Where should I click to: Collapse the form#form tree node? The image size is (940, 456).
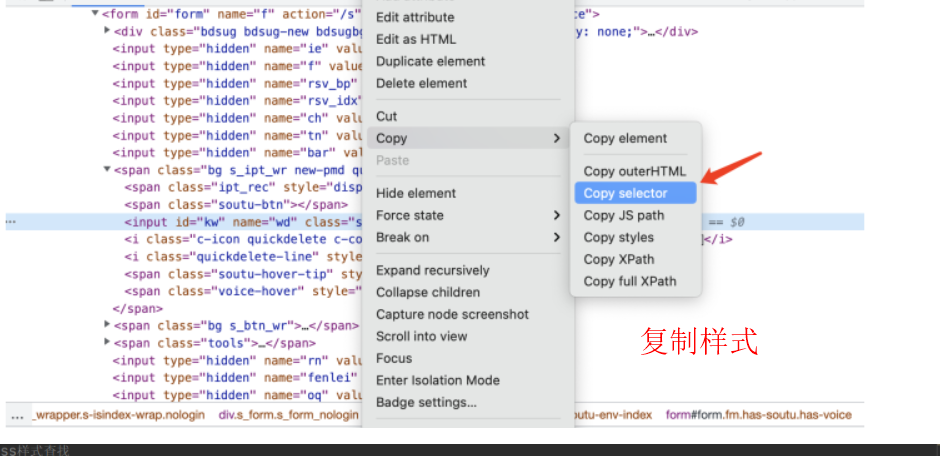click(x=95, y=13)
